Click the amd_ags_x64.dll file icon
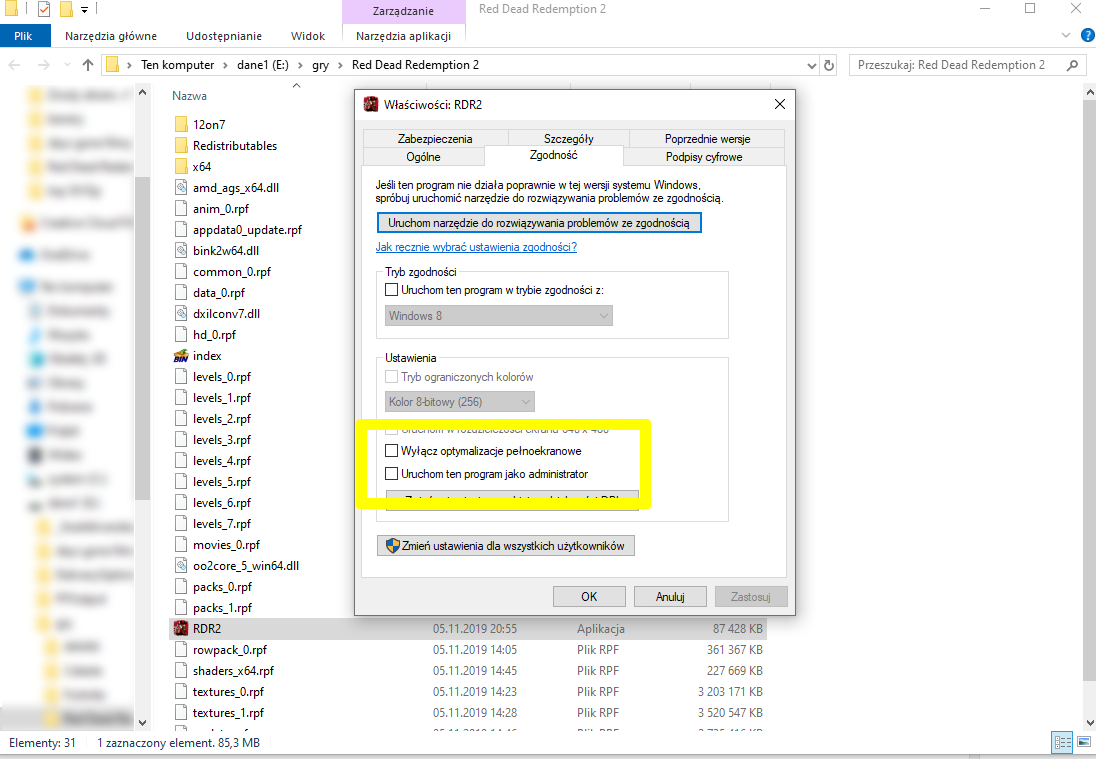 (x=181, y=187)
